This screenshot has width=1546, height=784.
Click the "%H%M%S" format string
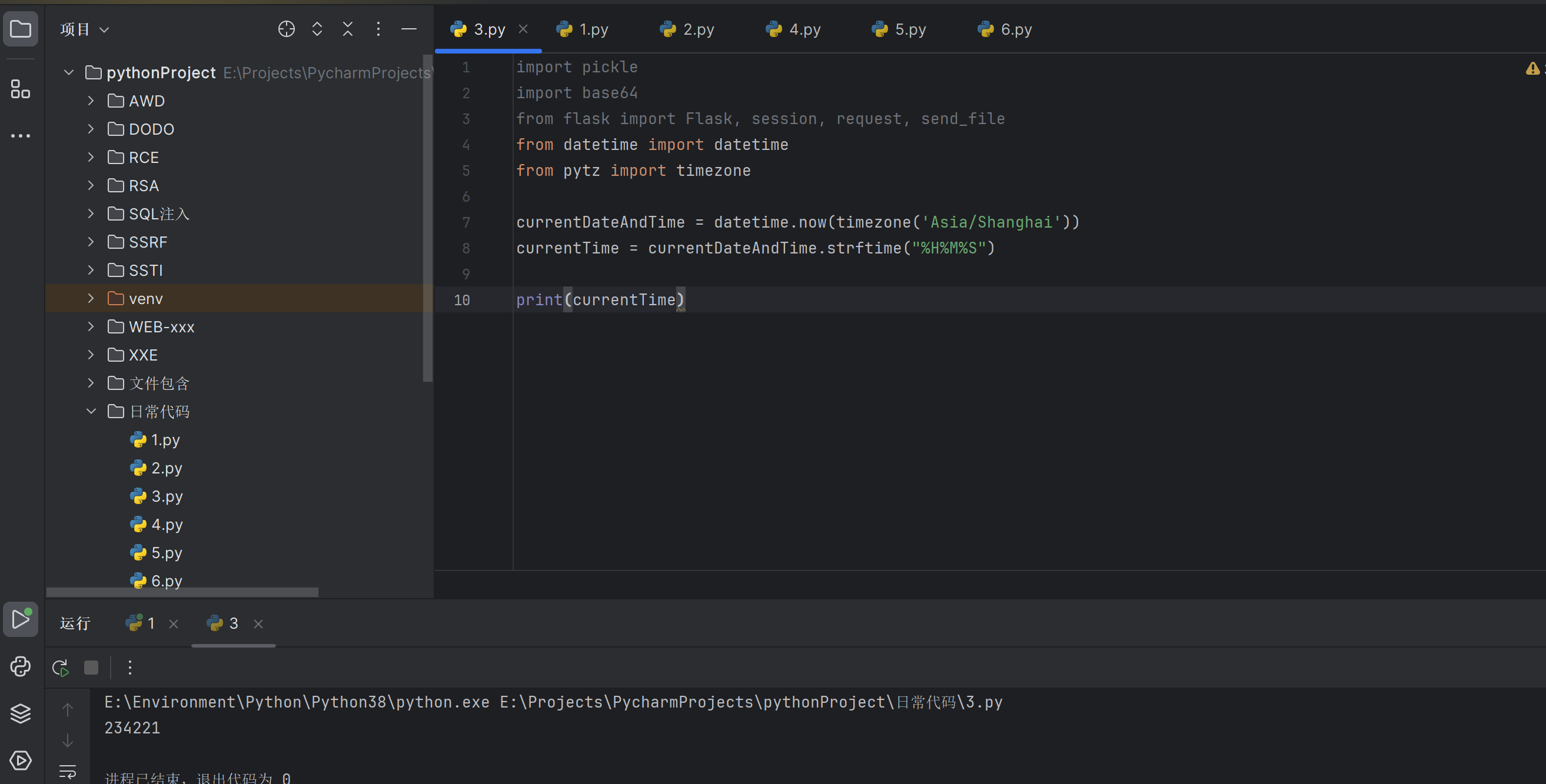pyautogui.click(x=949, y=248)
